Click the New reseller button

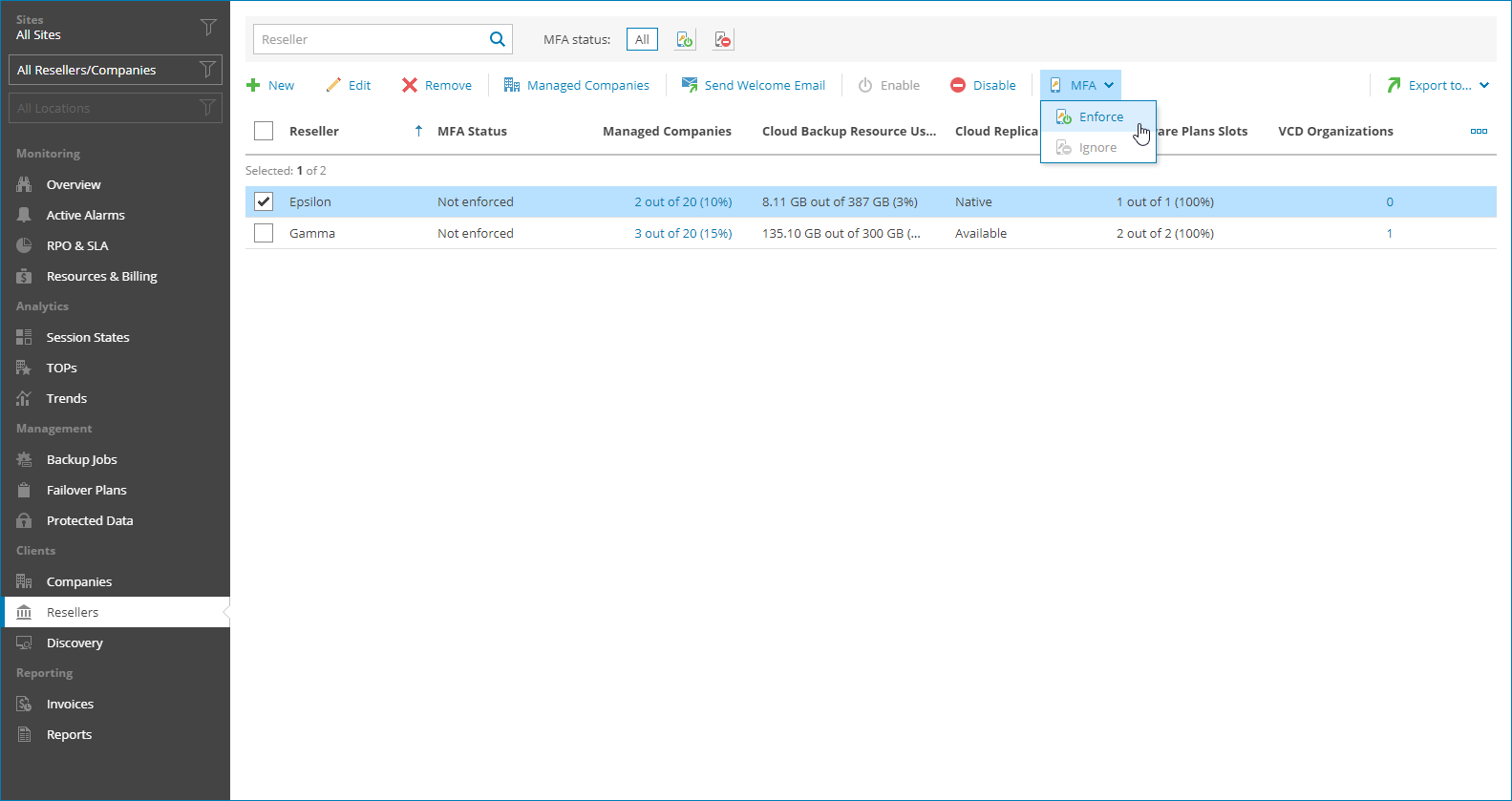[270, 85]
